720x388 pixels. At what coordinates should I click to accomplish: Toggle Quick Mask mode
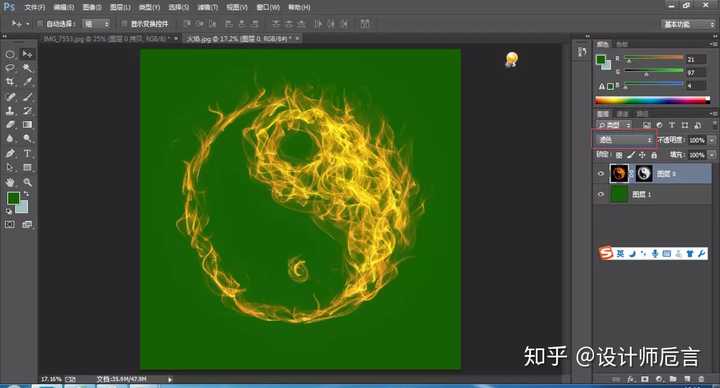10,225
